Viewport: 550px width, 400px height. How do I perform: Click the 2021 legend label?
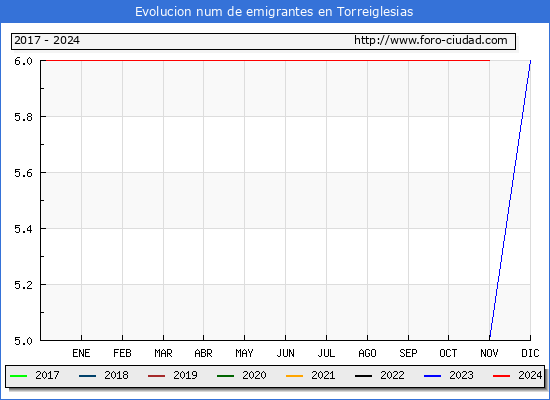click(x=323, y=375)
